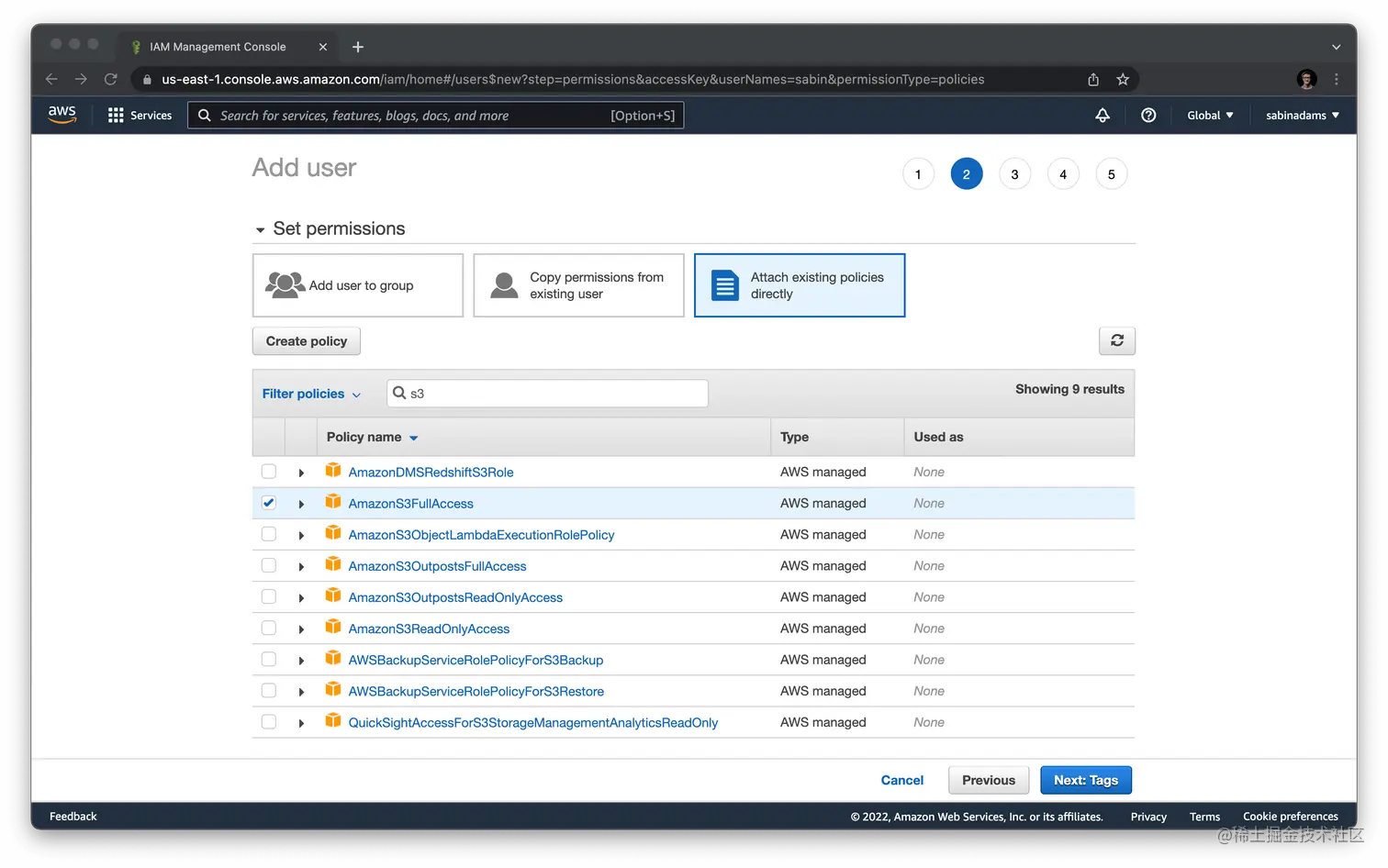
Task: Open the Global region selector
Action: [x=1209, y=115]
